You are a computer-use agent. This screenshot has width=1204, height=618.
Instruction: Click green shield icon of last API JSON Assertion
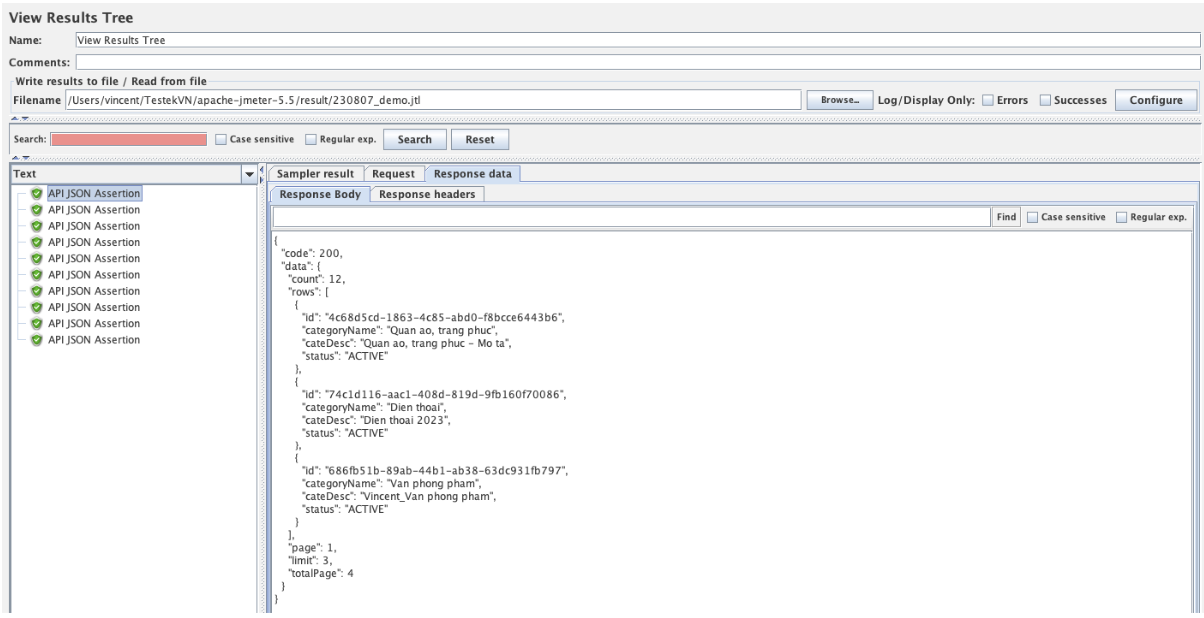37,340
